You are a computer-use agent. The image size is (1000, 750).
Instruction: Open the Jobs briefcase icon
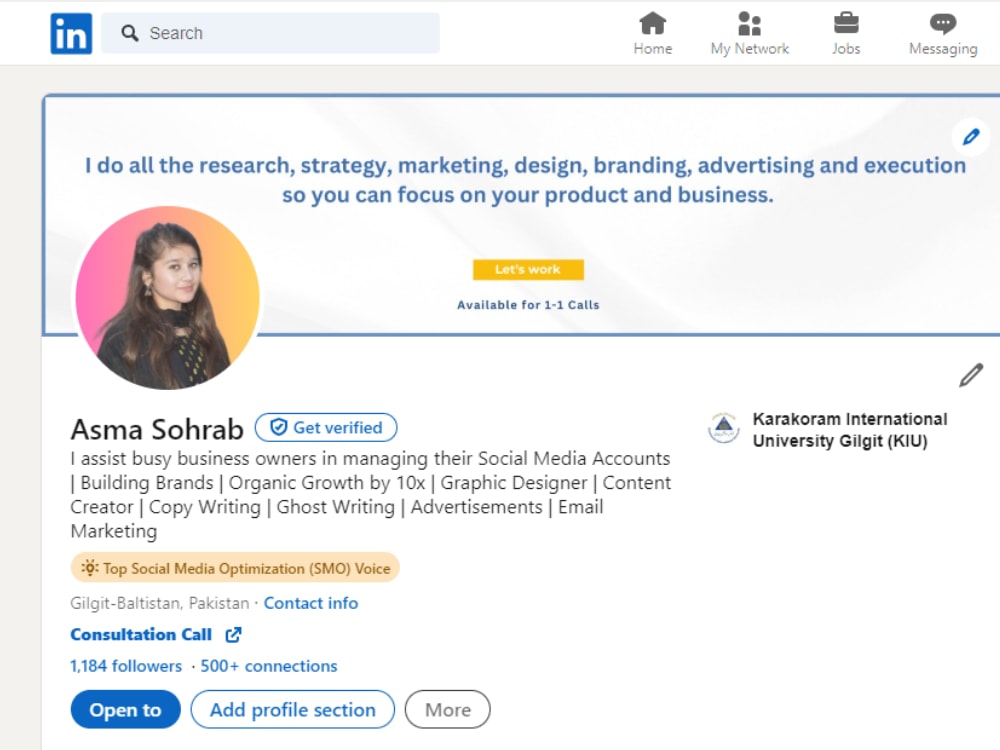(x=846, y=24)
